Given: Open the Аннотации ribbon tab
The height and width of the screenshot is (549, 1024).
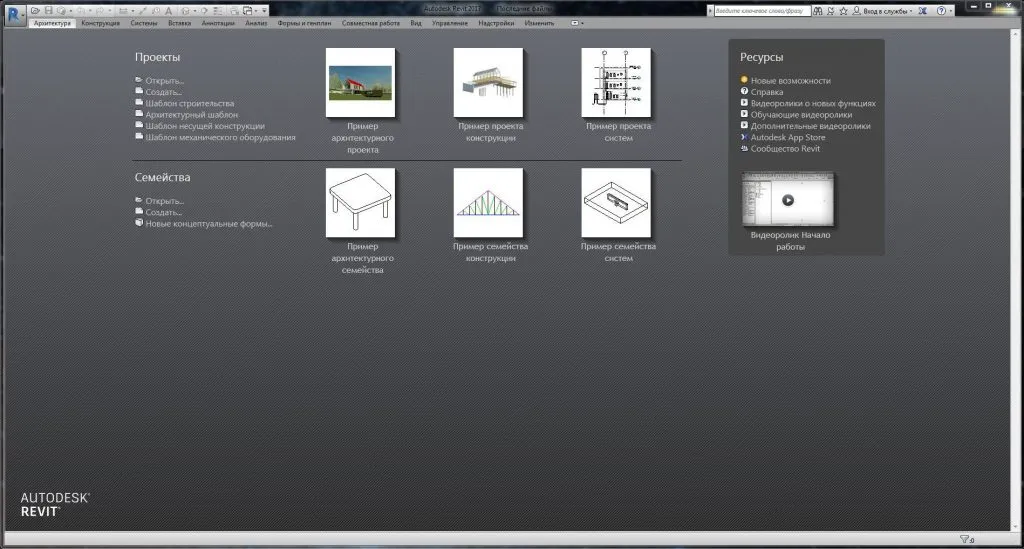Looking at the screenshot, I should click(x=217, y=23).
